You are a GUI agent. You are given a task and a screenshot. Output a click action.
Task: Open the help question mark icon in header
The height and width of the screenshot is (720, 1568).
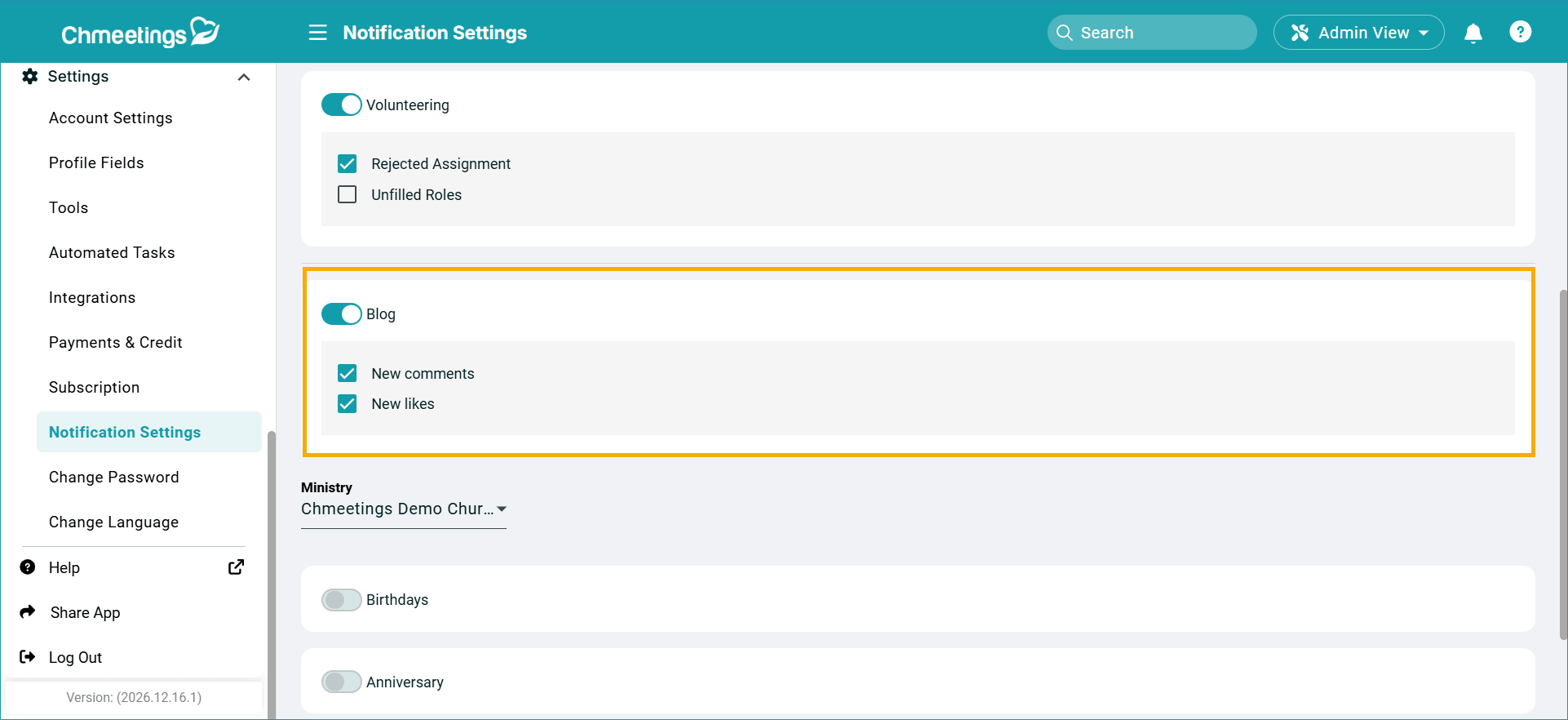pyautogui.click(x=1520, y=32)
